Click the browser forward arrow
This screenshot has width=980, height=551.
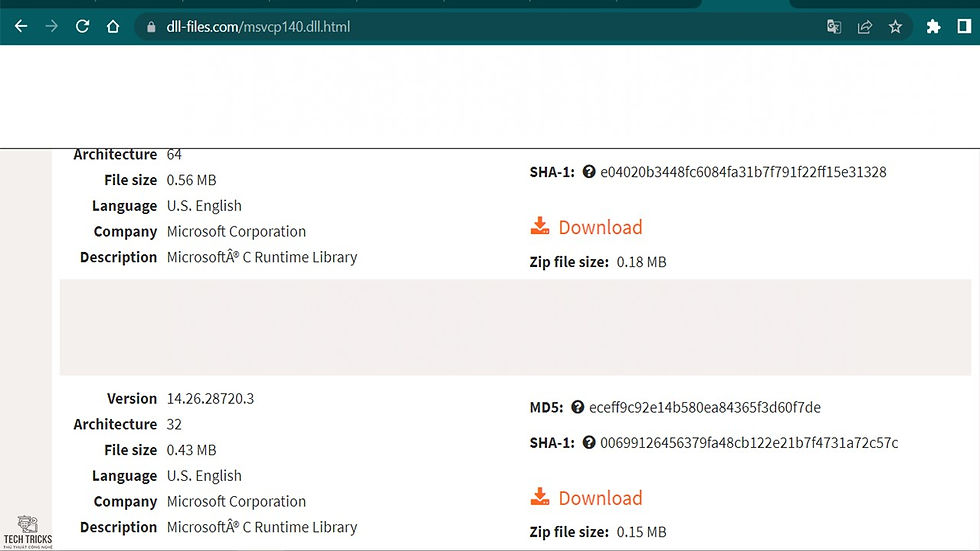pyautogui.click(x=52, y=26)
